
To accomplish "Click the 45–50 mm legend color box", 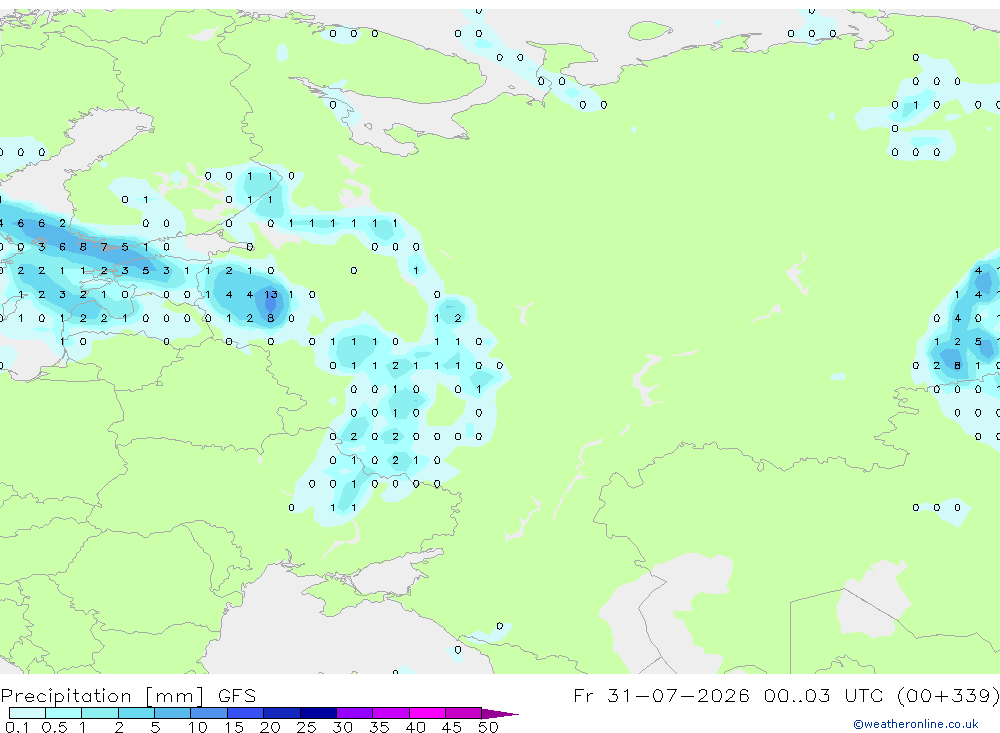I will coord(464,713).
